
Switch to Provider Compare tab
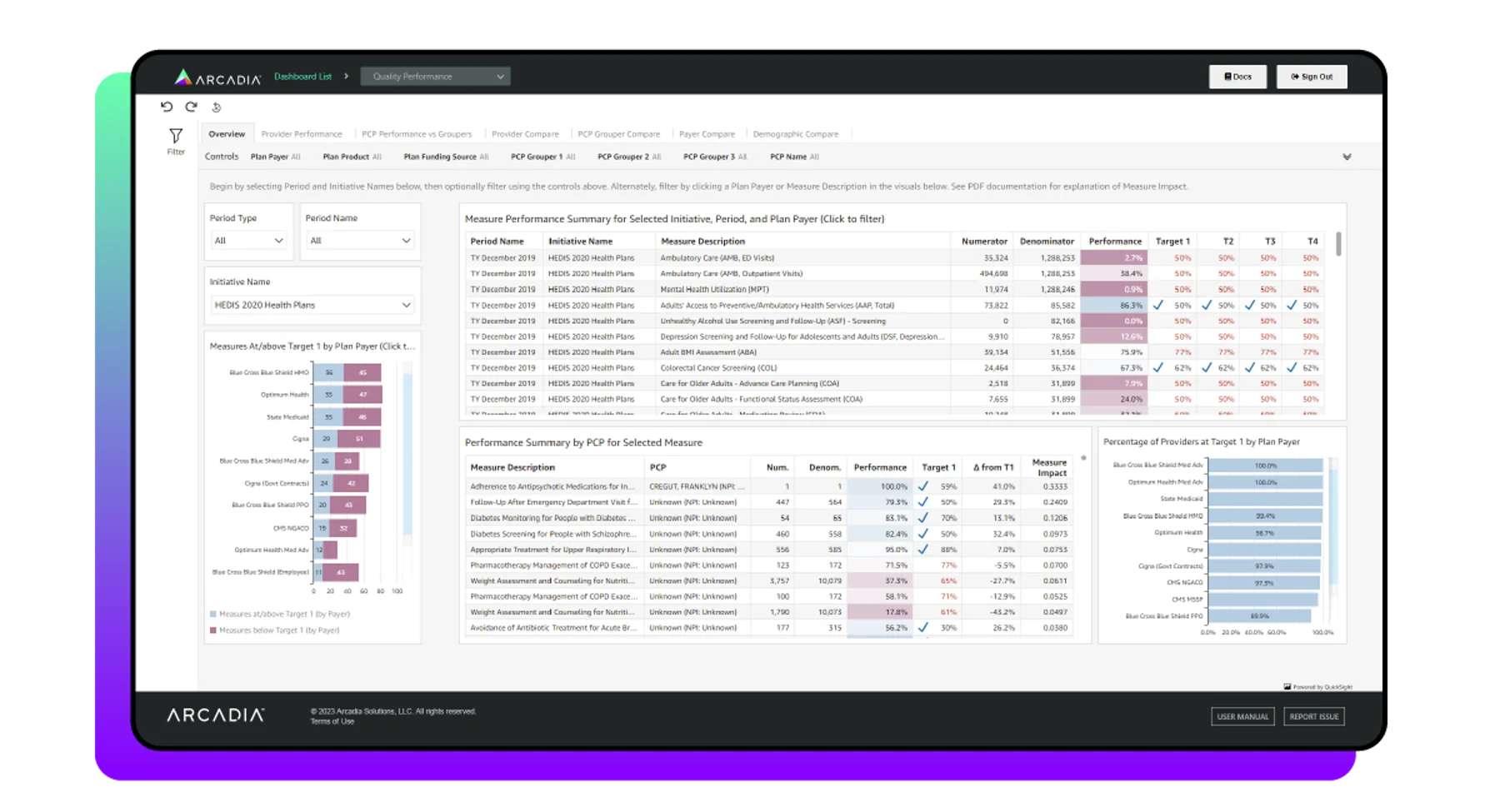[x=525, y=134]
